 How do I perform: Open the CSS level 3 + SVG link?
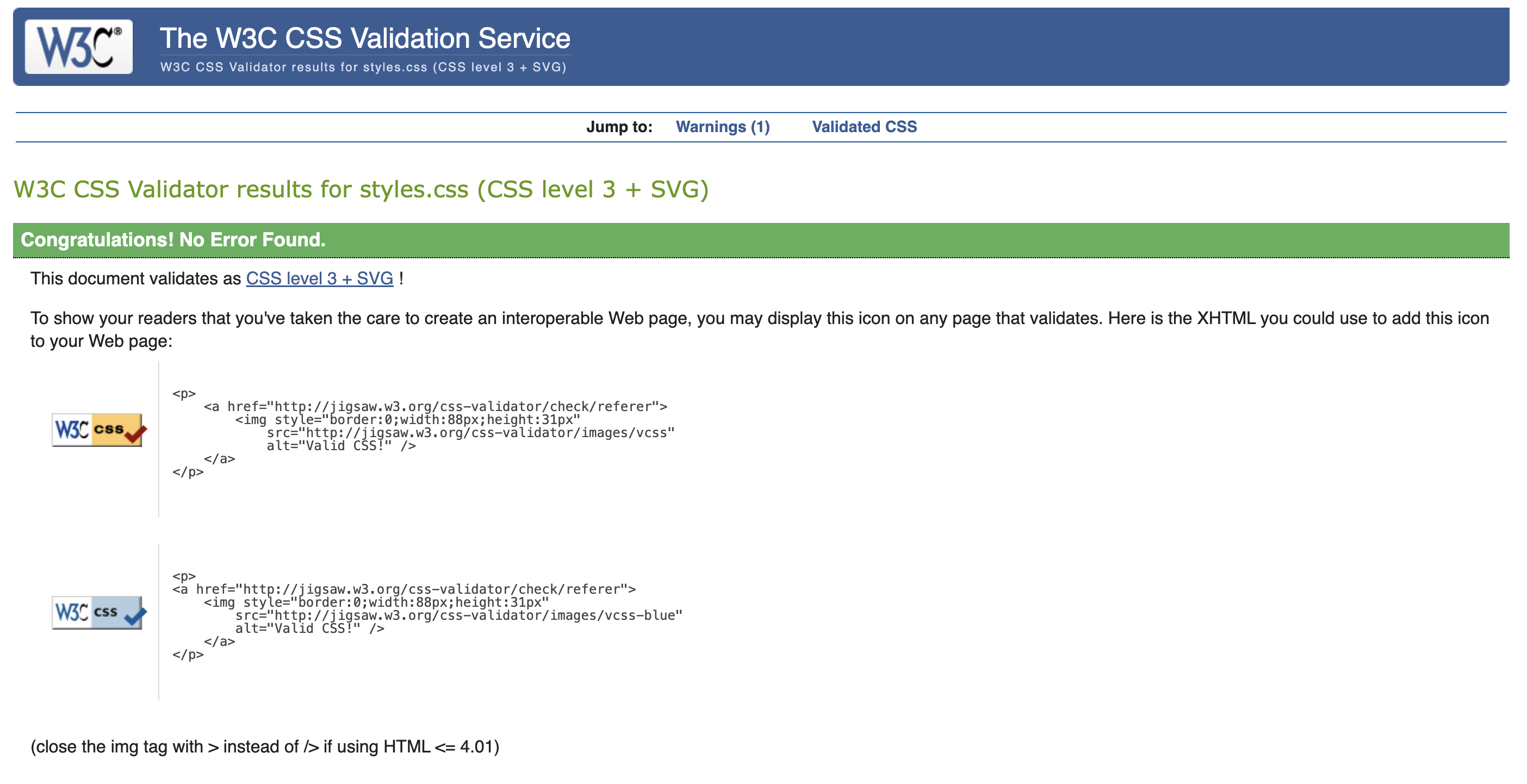[x=320, y=278]
